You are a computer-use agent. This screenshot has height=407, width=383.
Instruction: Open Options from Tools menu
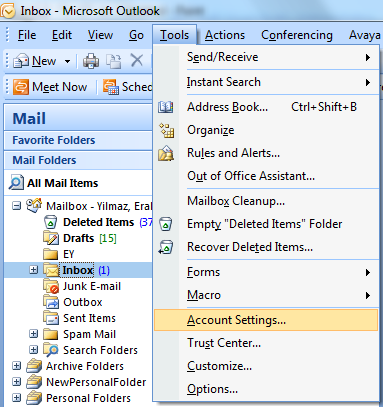[x=266, y=389]
